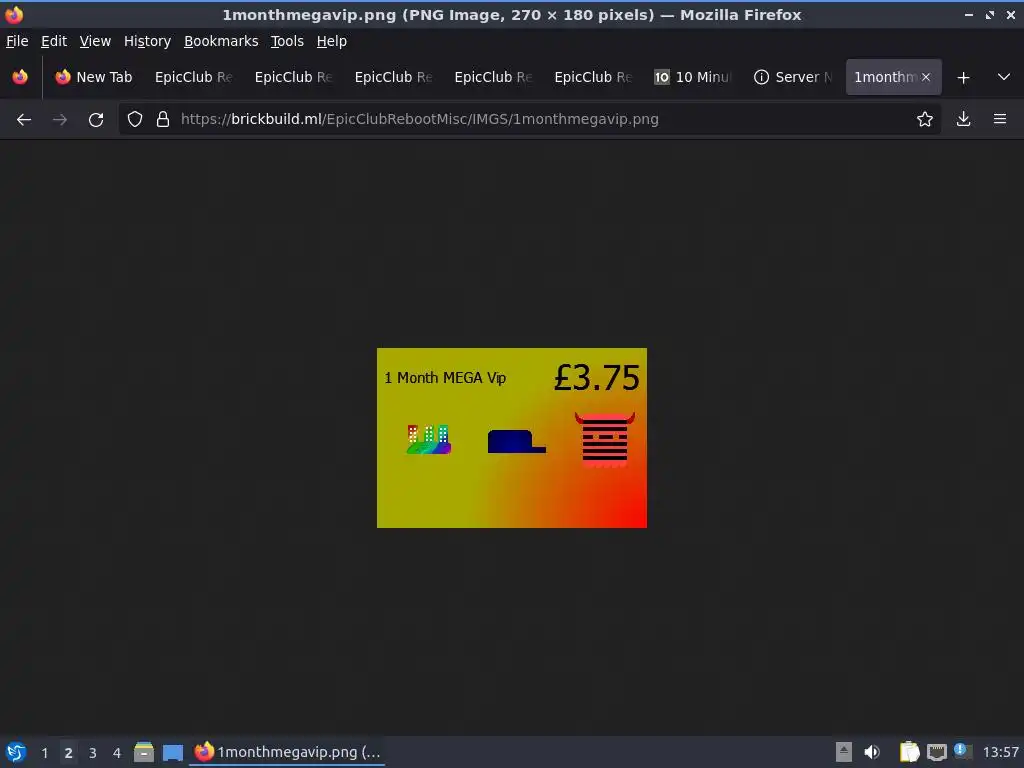Viewport: 1024px width, 768px height.
Task: Open the tracking protection shield
Action: click(x=135, y=119)
